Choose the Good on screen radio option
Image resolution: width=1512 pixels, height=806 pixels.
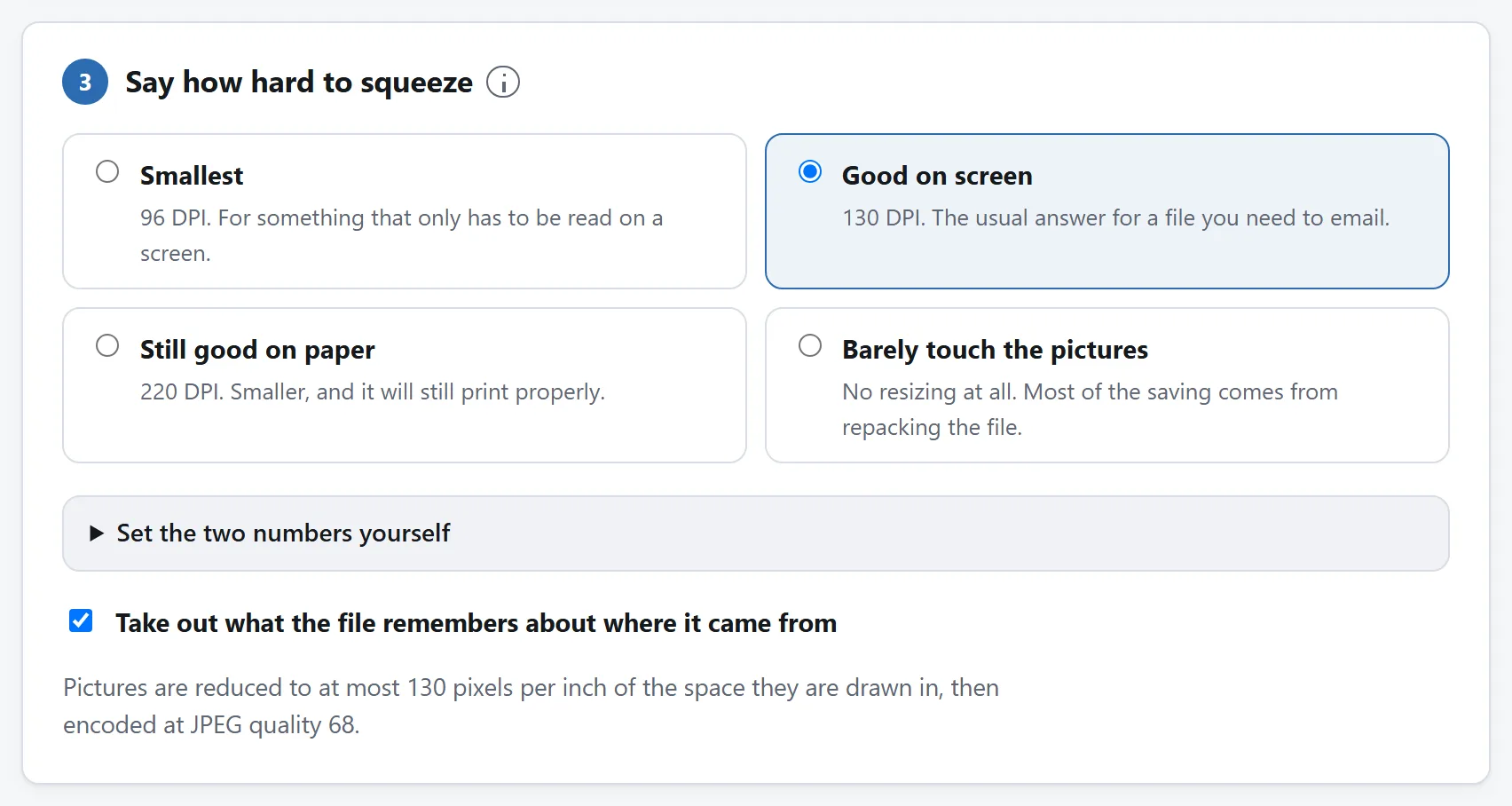[810, 171]
